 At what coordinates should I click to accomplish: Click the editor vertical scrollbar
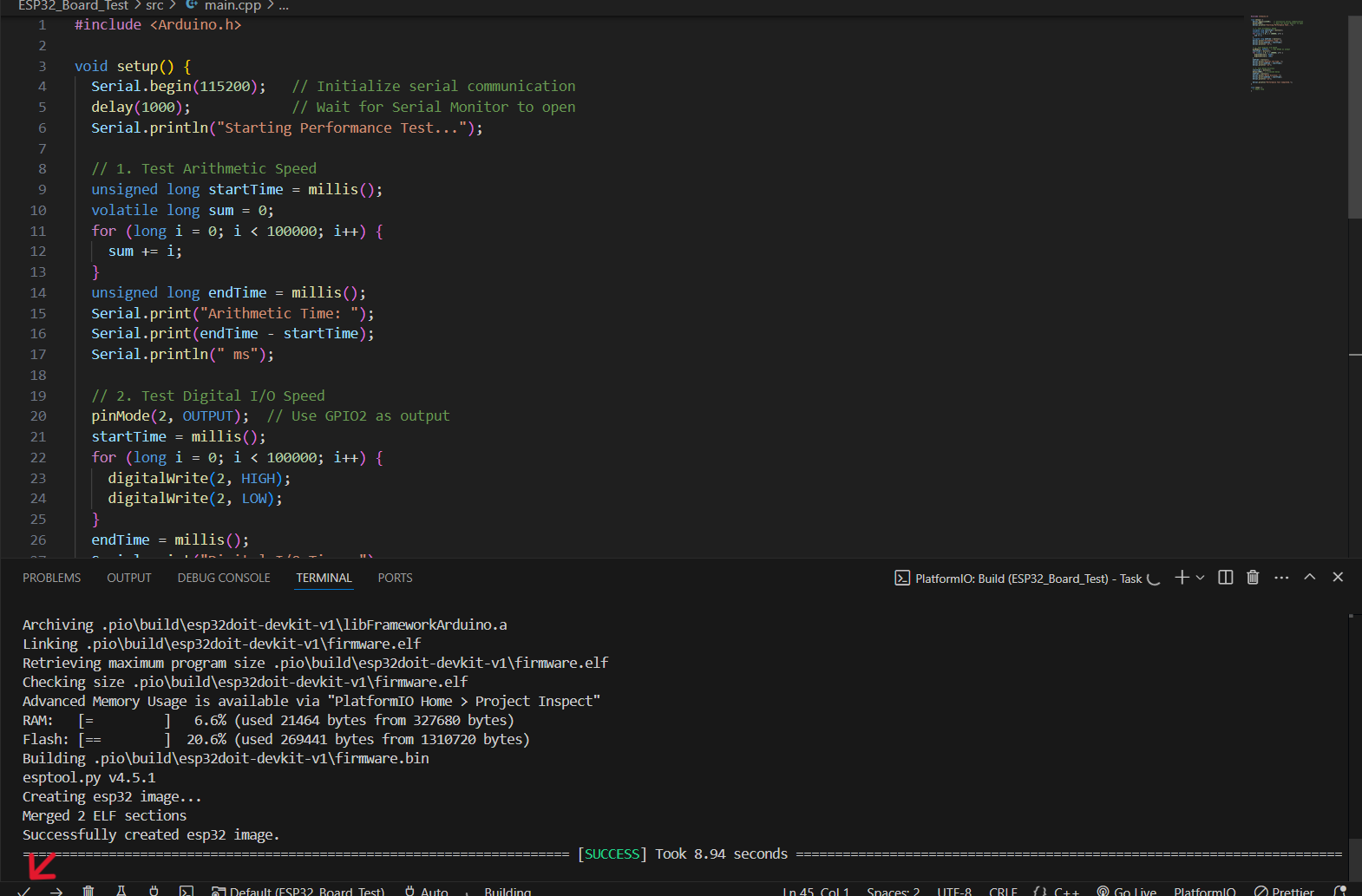(1355, 117)
